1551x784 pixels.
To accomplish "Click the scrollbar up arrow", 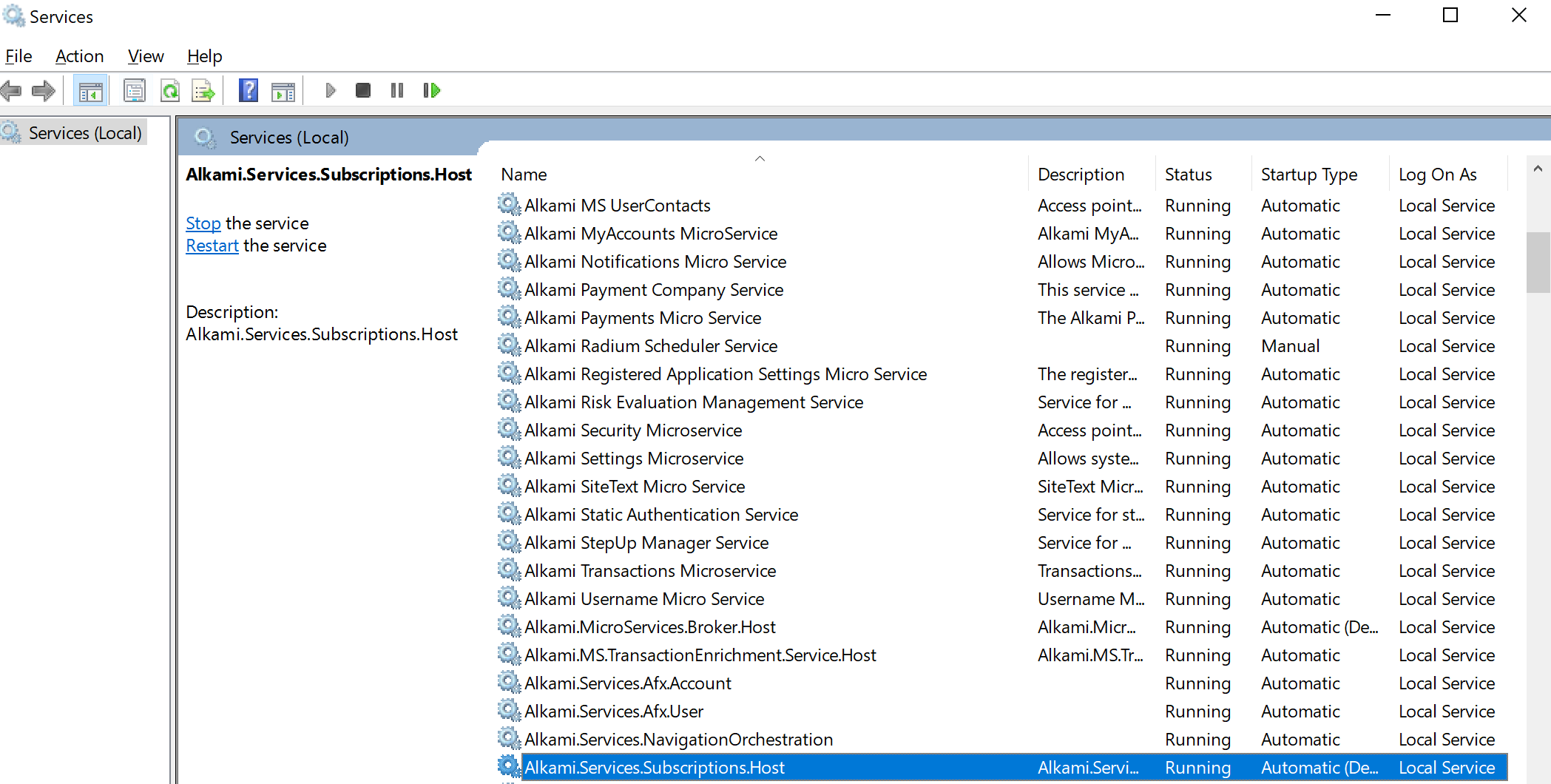I will pos(1538,169).
